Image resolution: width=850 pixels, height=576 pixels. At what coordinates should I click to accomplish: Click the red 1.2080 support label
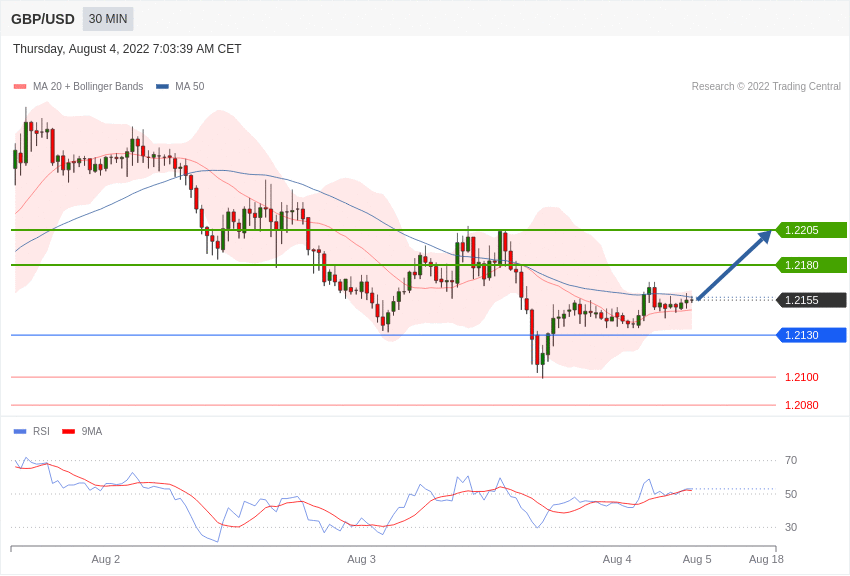(802, 405)
